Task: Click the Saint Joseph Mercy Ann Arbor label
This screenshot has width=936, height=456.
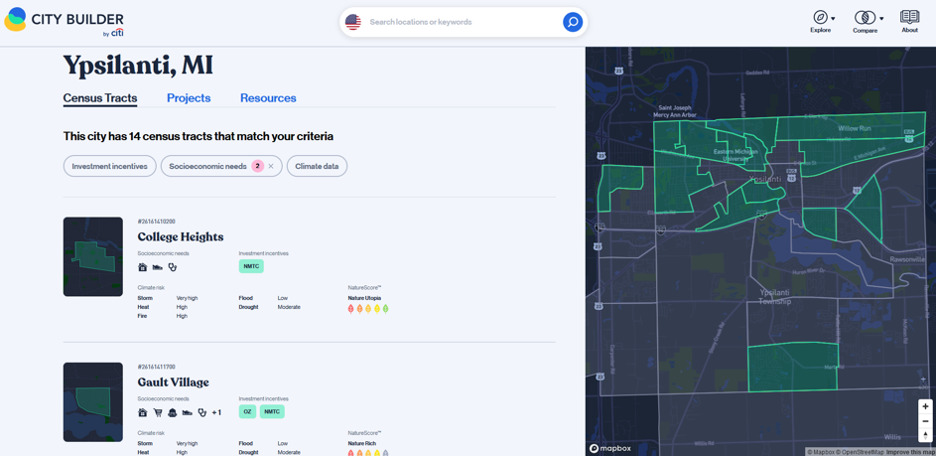Action: coord(675,111)
